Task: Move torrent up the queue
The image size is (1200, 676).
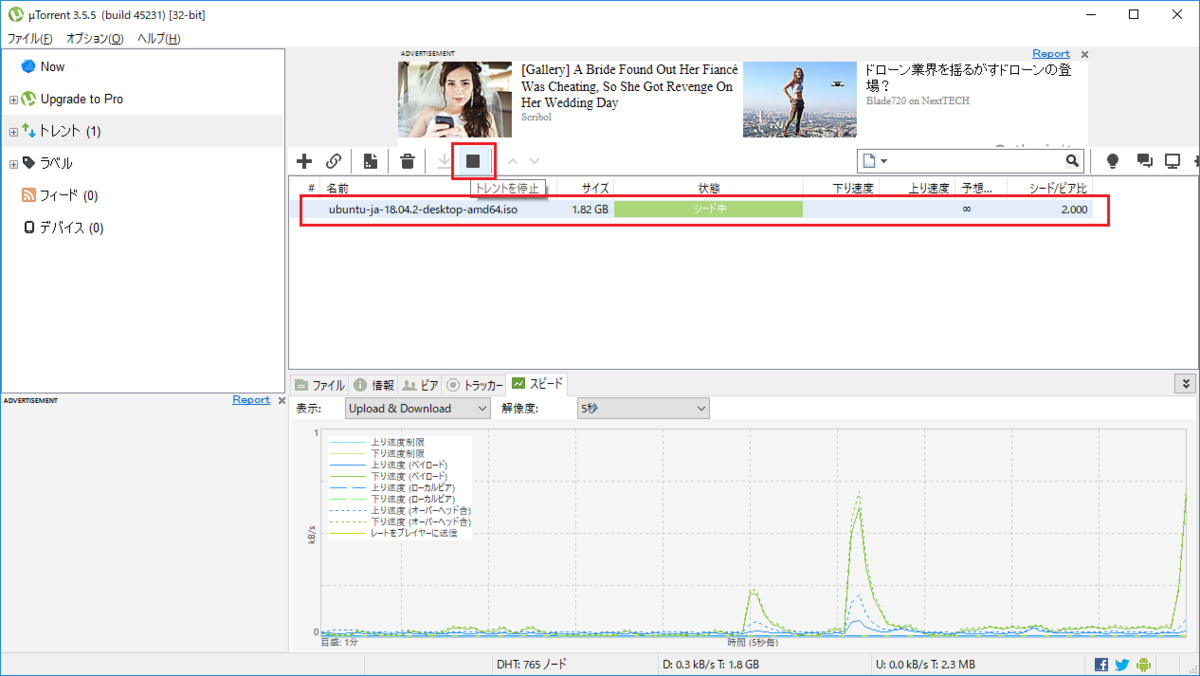Action: [x=512, y=161]
